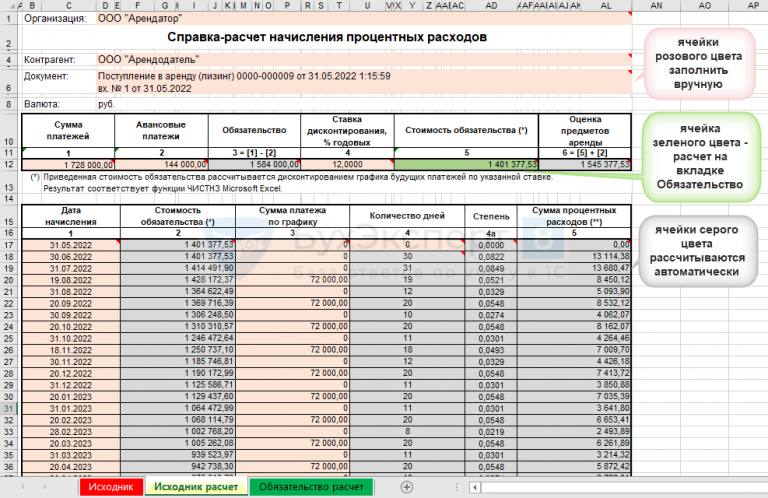Click header Ставка дисконтирования, % годовых
This screenshot has height=498, width=768.
pyautogui.click(x=347, y=131)
